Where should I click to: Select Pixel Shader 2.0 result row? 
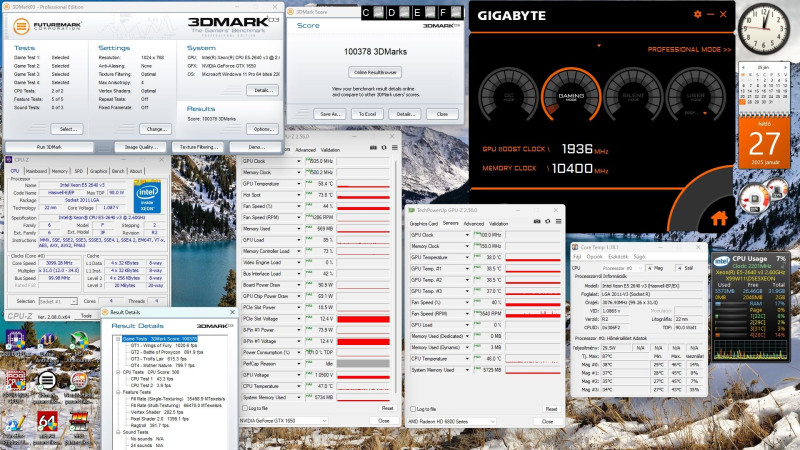tap(159, 418)
